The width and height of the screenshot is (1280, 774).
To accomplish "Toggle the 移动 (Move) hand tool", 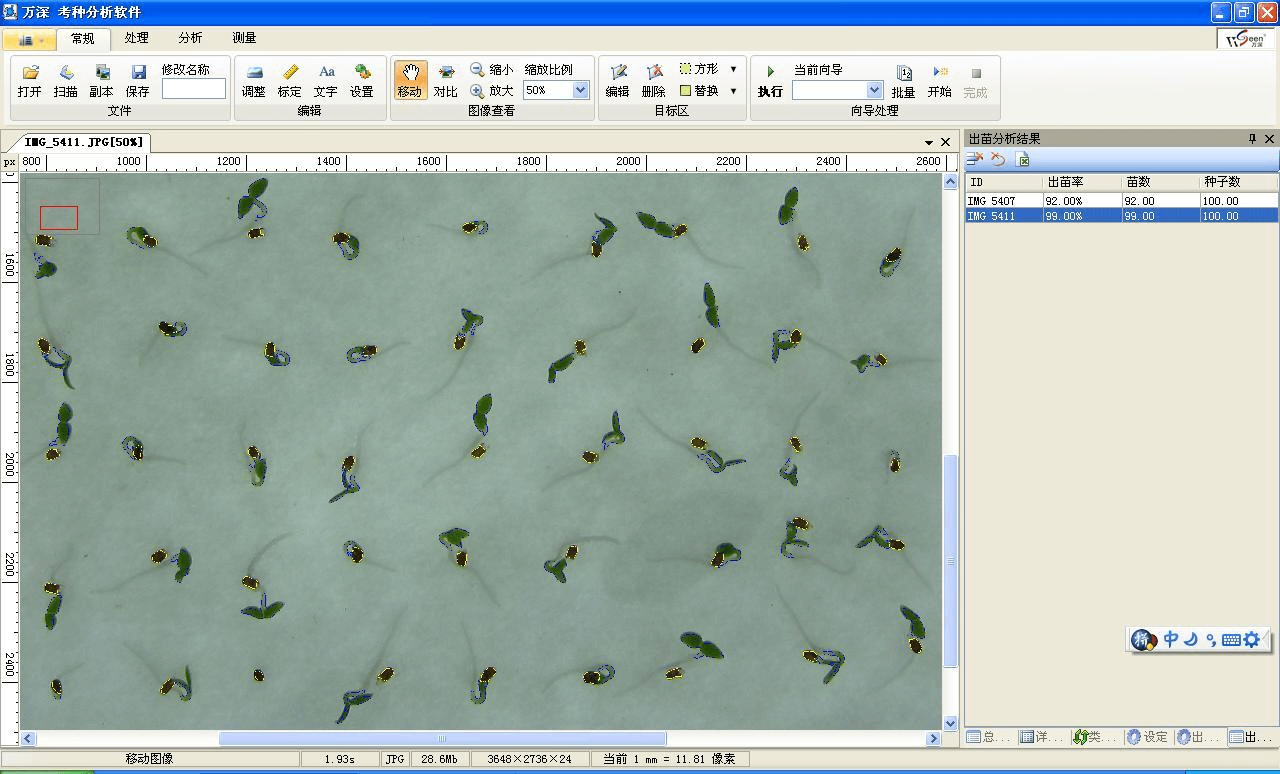I will point(410,79).
